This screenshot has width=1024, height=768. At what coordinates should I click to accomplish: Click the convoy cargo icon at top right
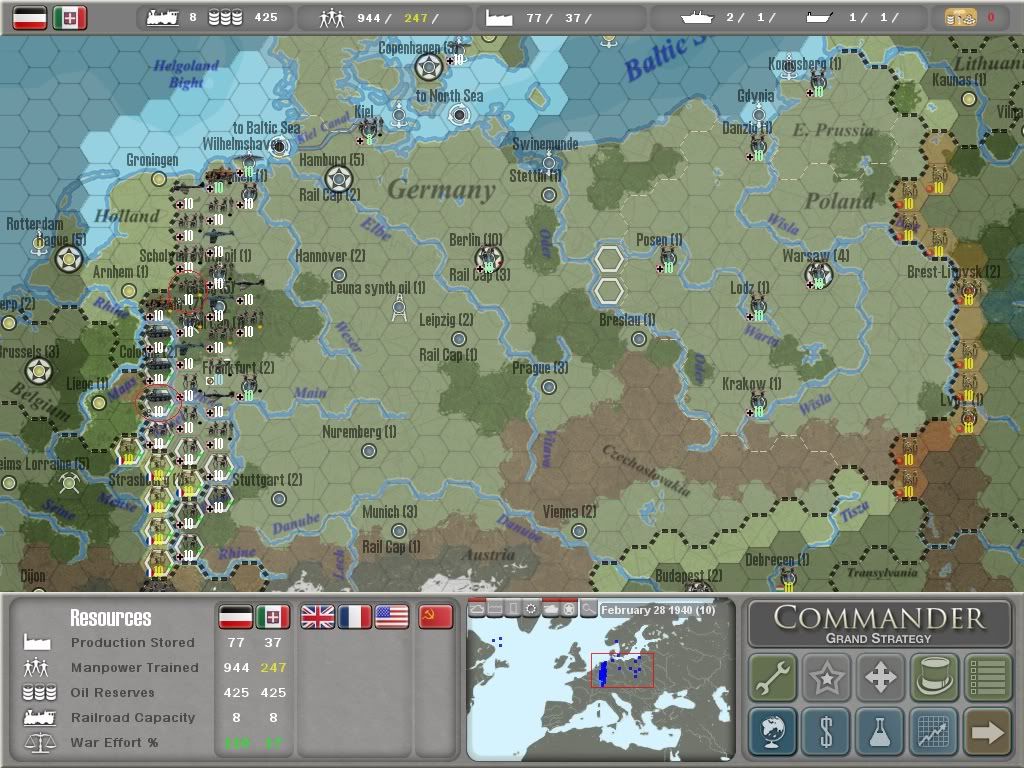pyautogui.click(x=961, y=18)
